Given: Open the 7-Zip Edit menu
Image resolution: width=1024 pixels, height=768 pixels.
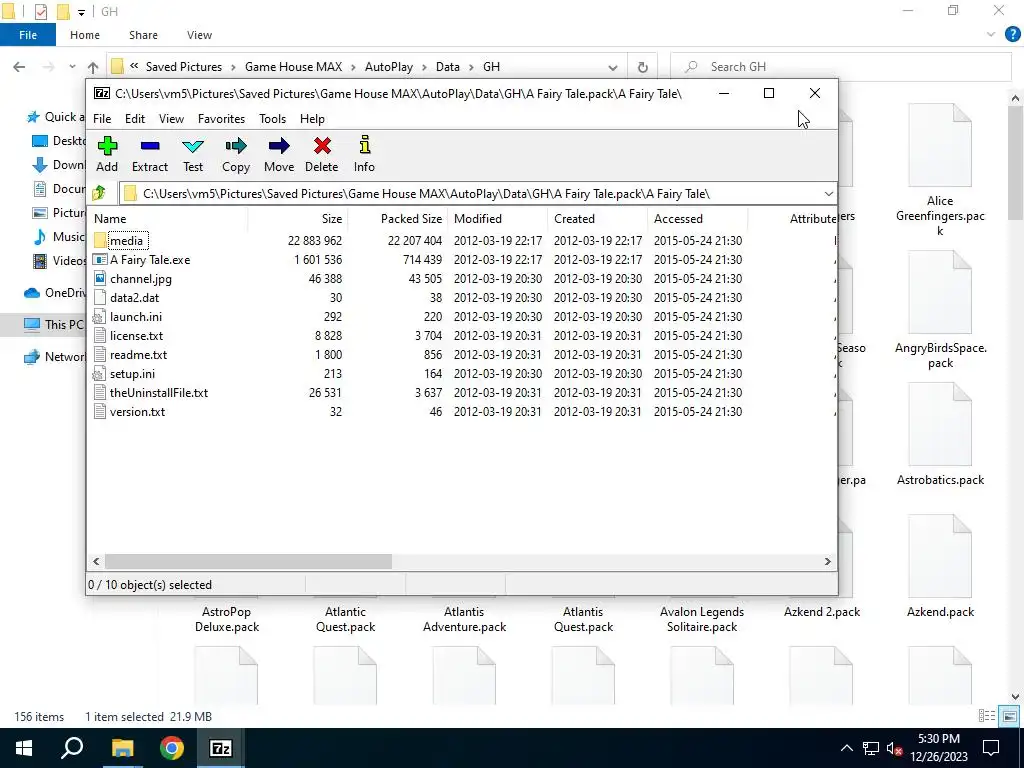Looking at the screenshot, I should (135, 119).
